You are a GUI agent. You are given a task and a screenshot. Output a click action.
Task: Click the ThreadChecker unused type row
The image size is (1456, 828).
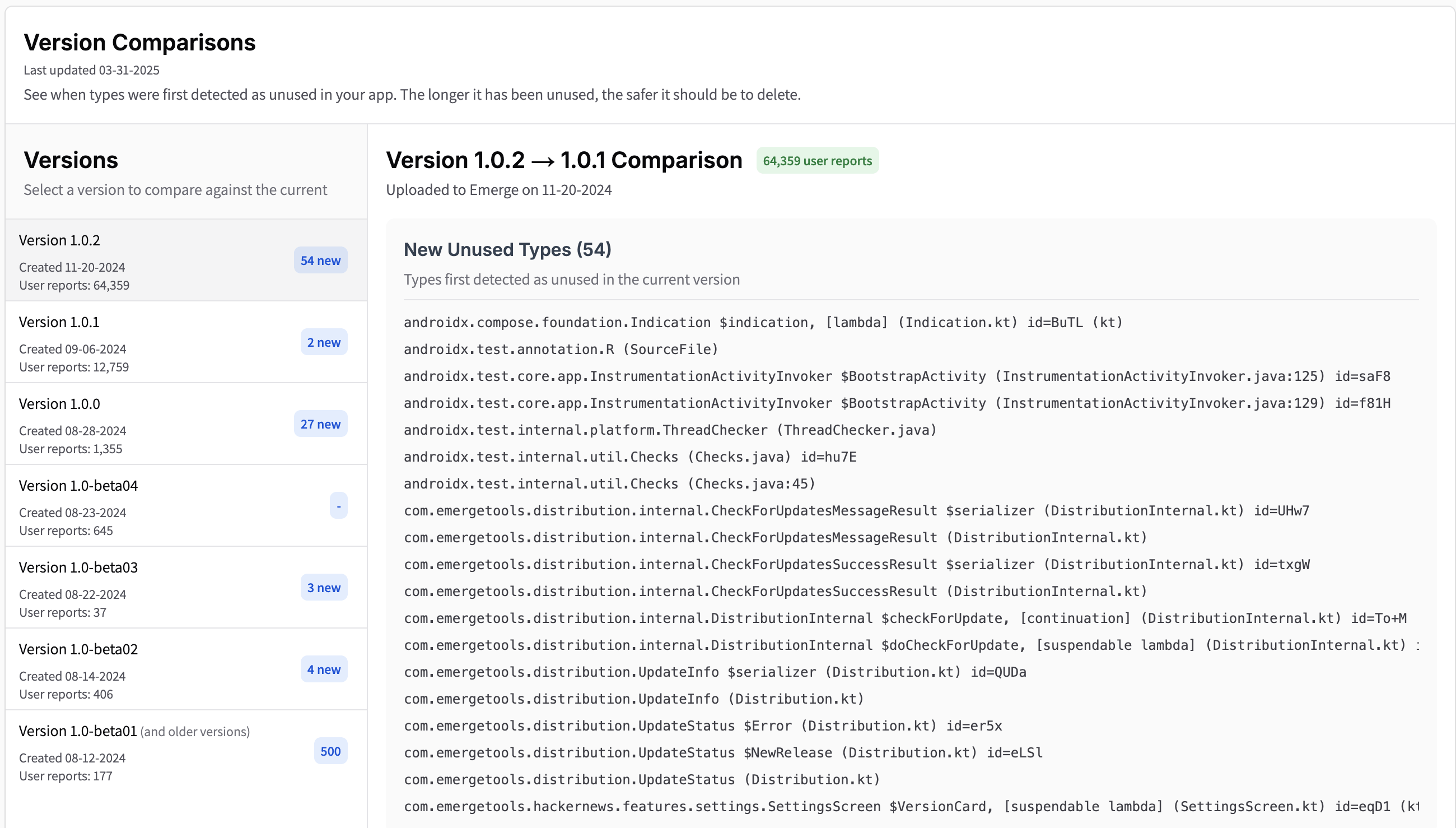pyautogui.click(x=670, y=429)
